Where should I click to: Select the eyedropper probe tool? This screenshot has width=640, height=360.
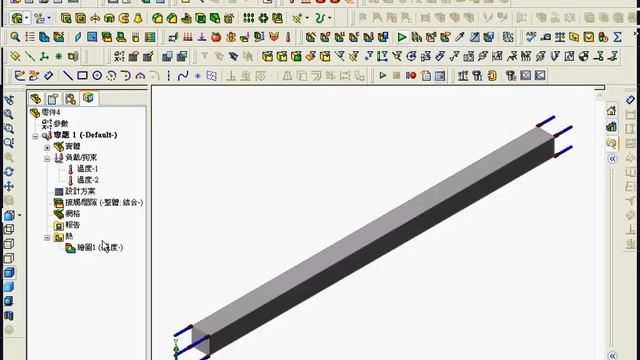click(460, 38)
